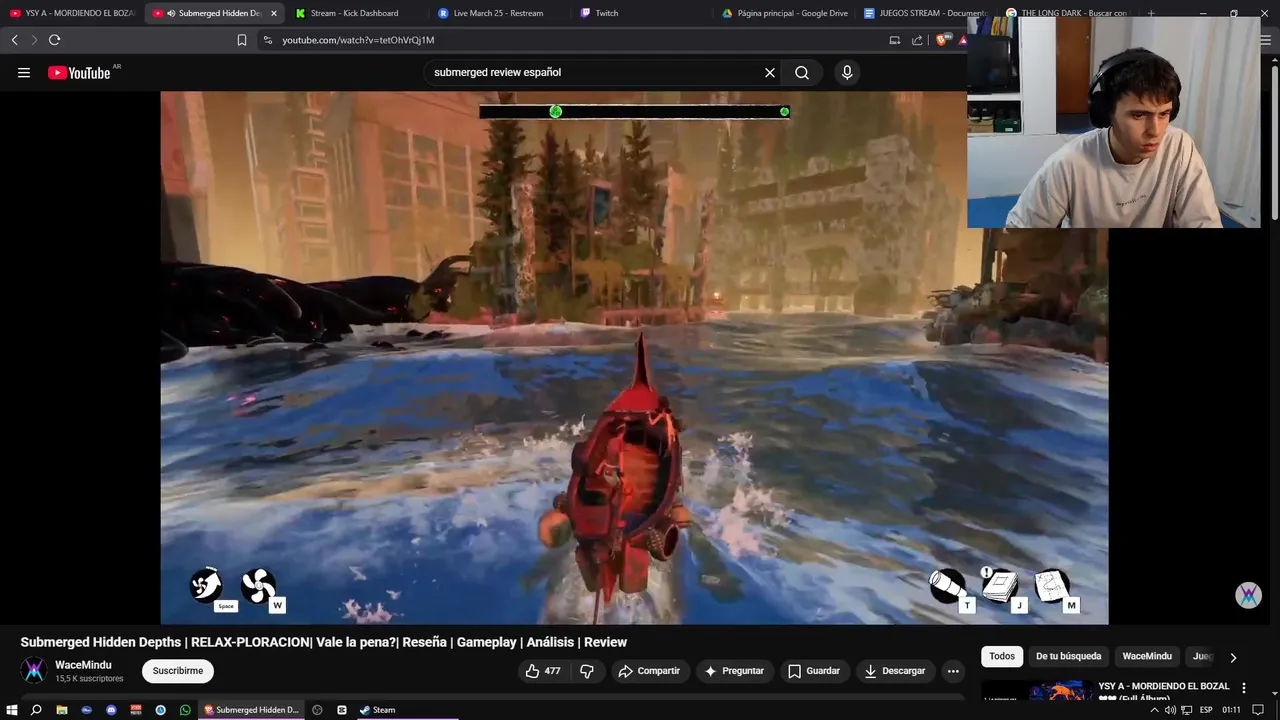Open a new browser tab
Screen dimensions: 1280x720
[1151, 13]
